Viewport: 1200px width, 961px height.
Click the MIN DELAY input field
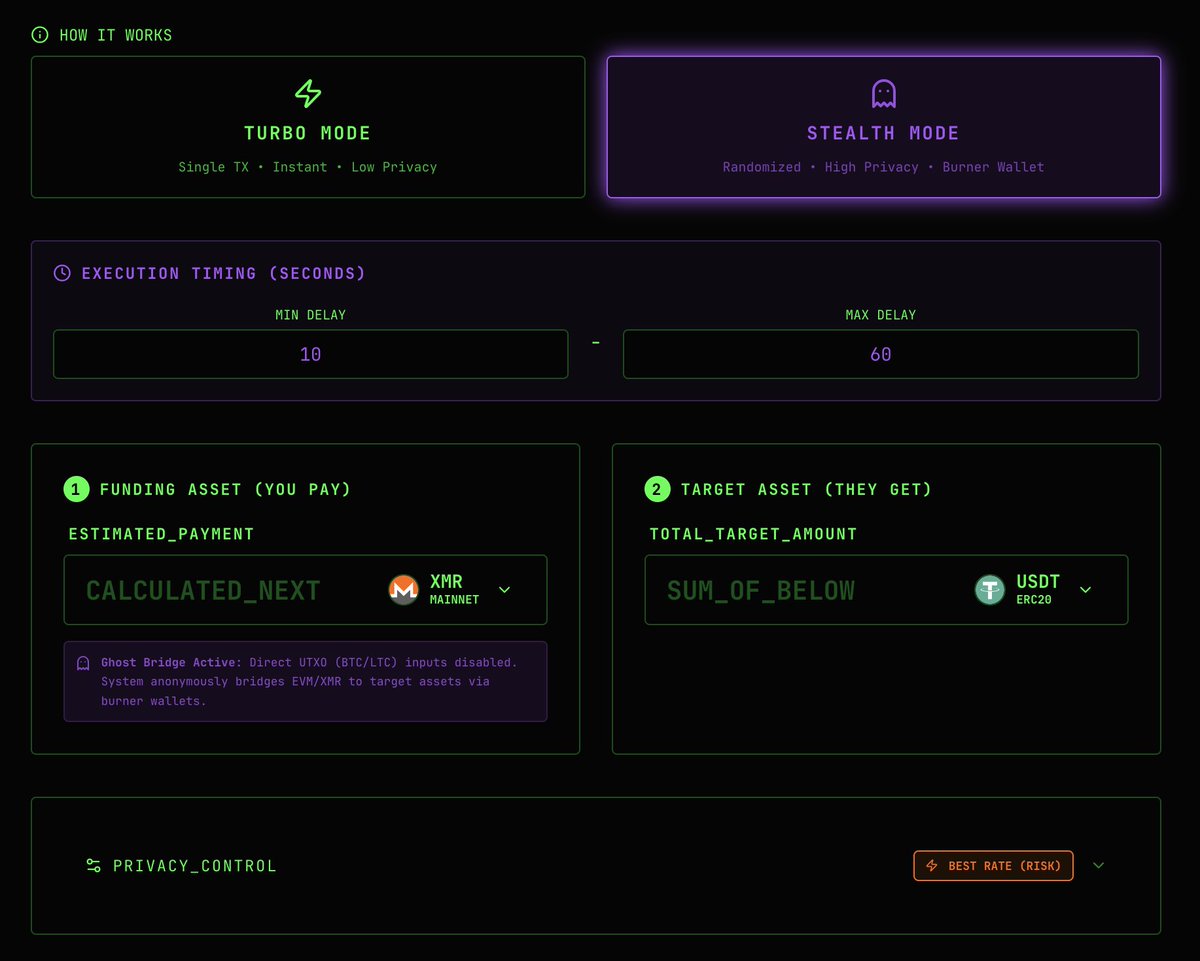311,354
